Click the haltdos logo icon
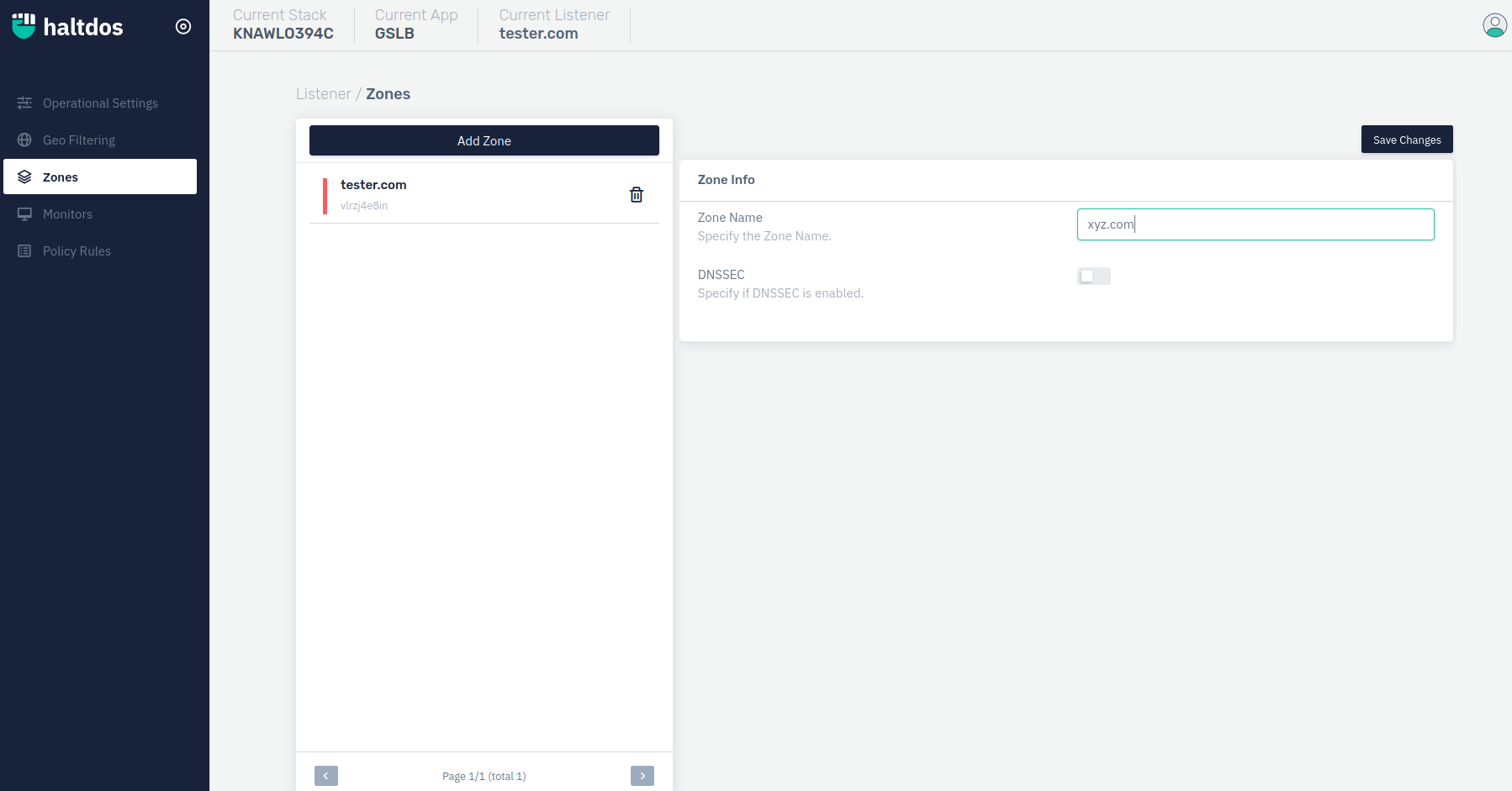The height and width of the screenshot is (791, 1512). (x=24, y=26)
